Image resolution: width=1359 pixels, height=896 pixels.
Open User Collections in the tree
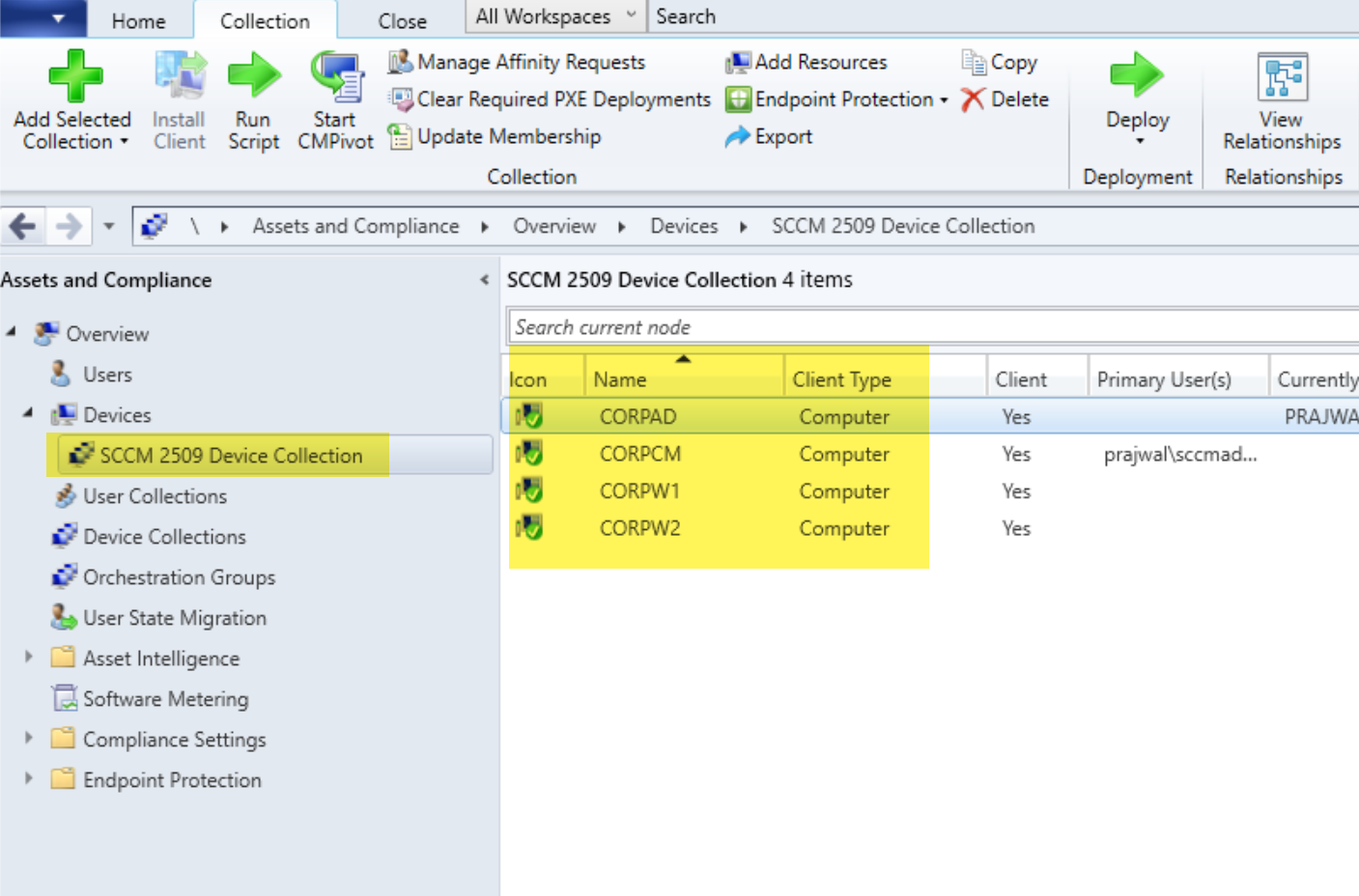155,496
